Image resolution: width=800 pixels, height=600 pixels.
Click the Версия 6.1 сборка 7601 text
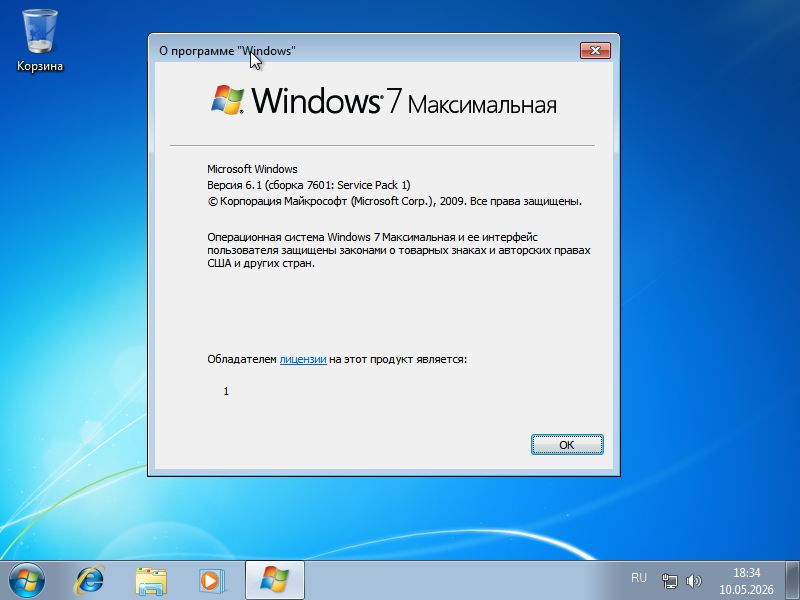pyautogui.click(x=309, y=185)
